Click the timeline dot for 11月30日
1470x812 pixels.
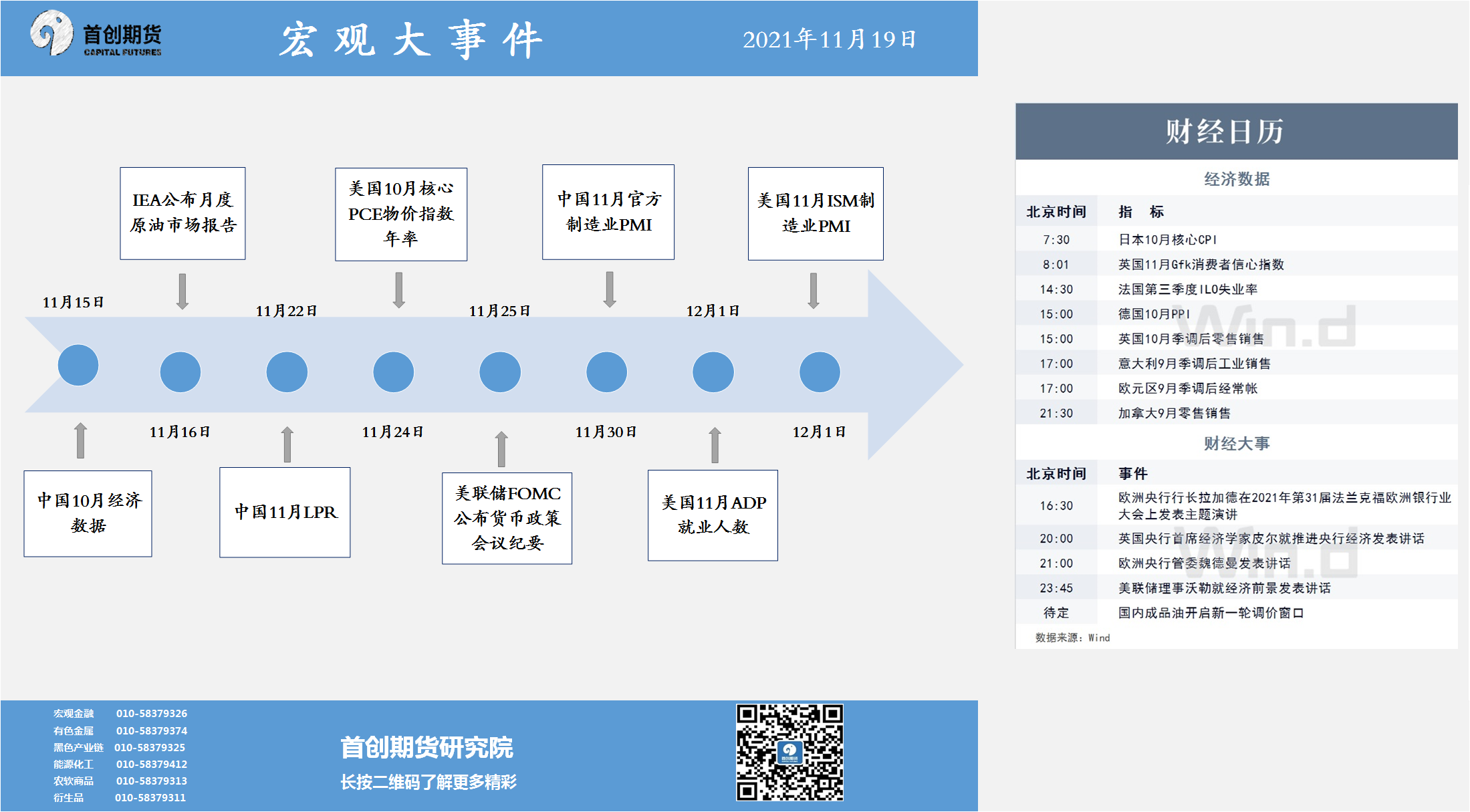(607, 372)
